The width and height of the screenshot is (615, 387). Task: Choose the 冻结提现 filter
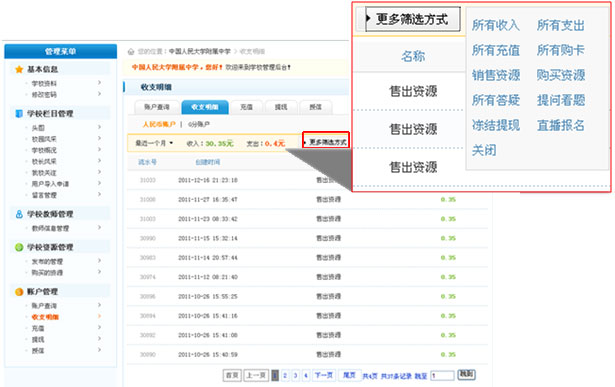pos(496,125)
